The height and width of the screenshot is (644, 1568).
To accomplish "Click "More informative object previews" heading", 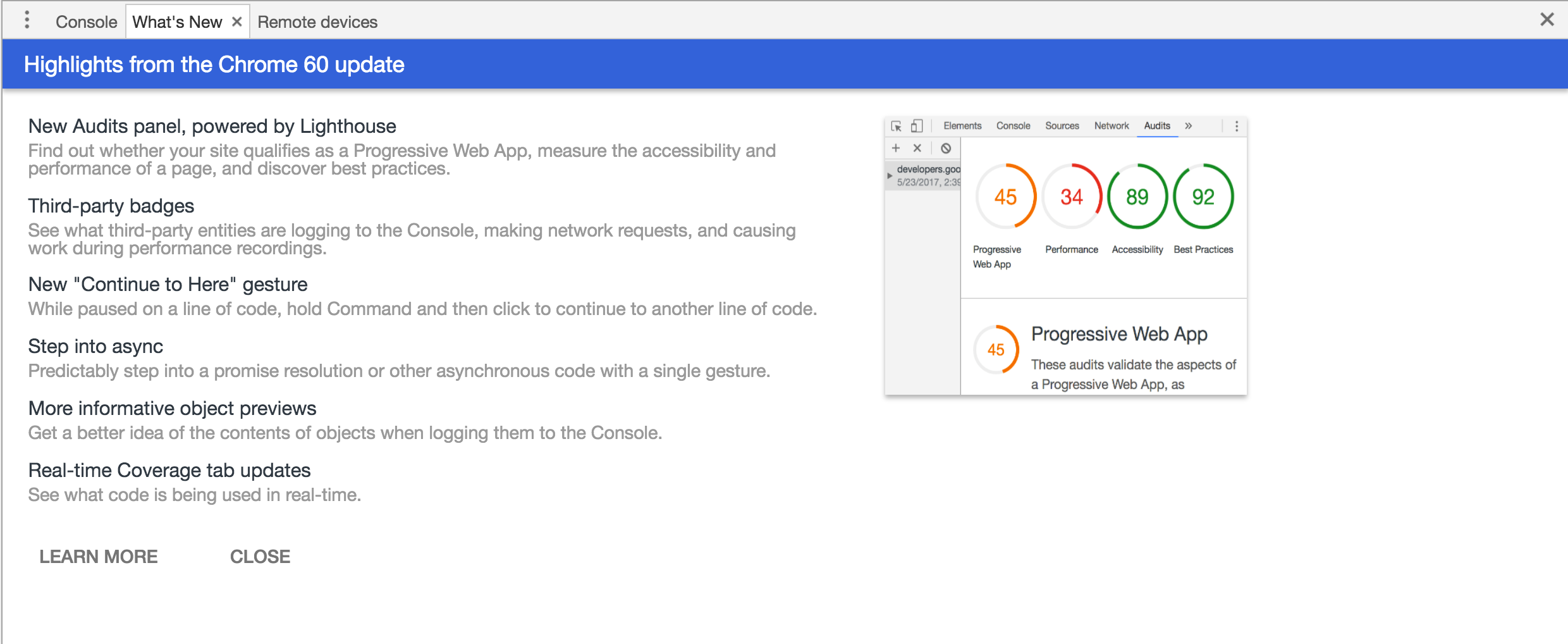I will point(173,409).
